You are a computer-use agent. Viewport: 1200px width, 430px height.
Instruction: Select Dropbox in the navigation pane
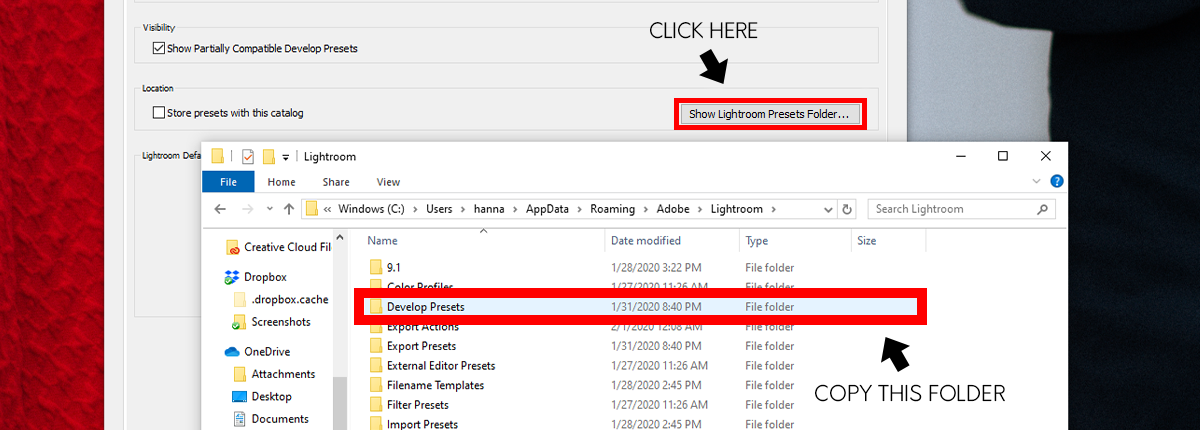(266, 277)
